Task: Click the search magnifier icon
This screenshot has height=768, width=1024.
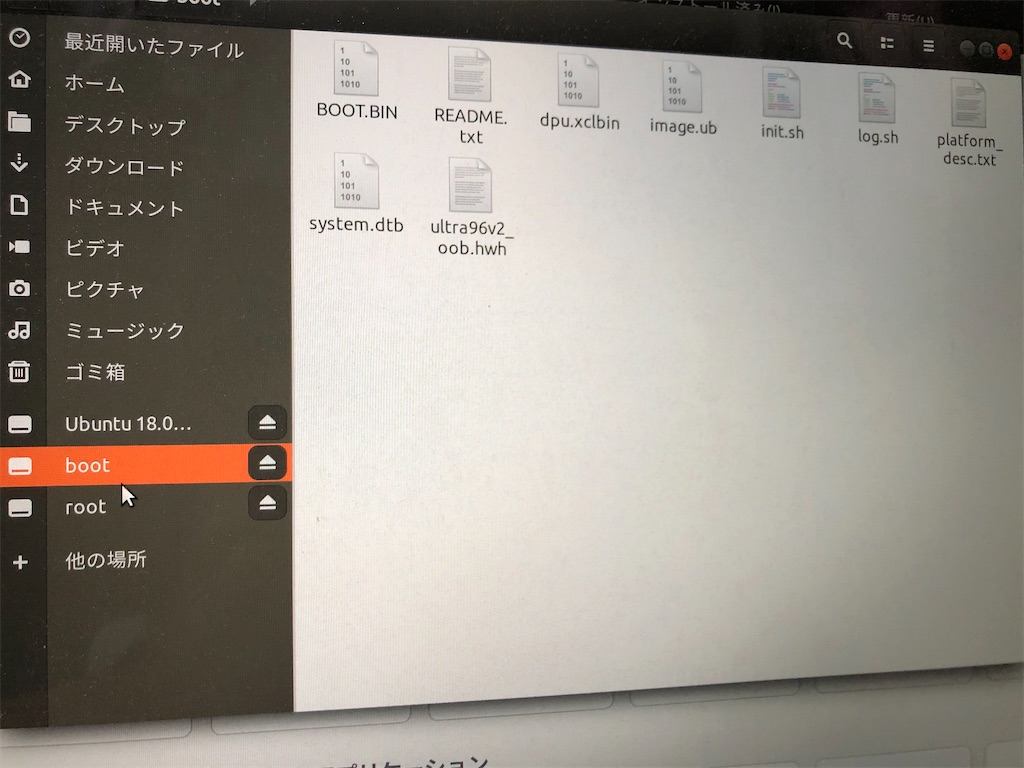Action: point(844,41)
